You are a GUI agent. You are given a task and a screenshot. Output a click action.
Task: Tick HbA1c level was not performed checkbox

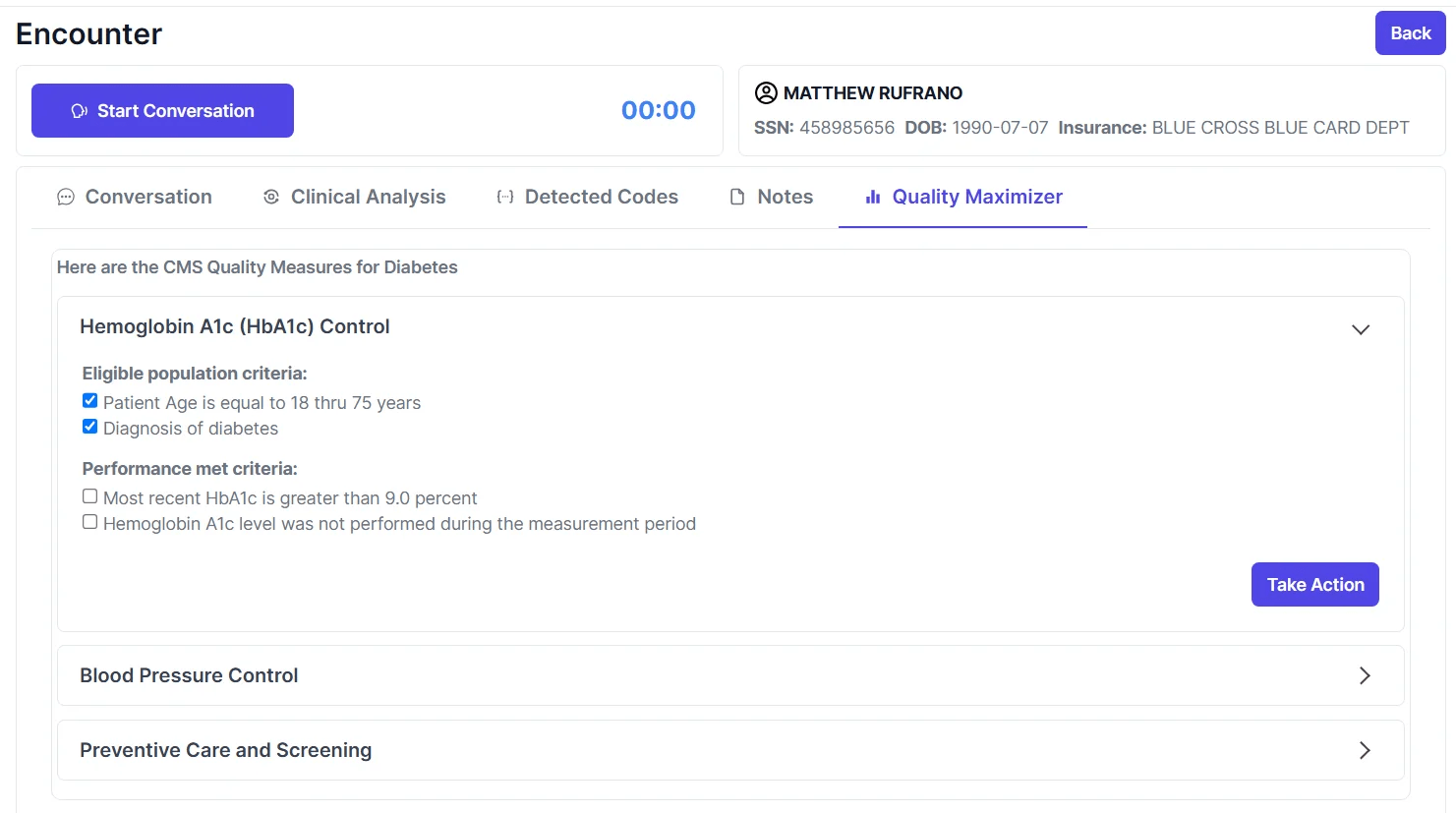pos(90,522)
